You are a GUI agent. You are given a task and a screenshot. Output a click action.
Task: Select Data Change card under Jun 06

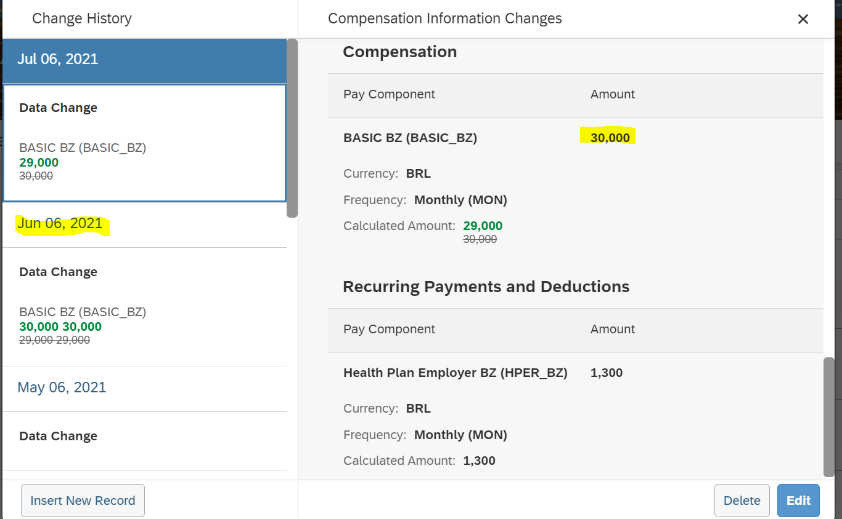pyautogui.click(x=144, y=307)
